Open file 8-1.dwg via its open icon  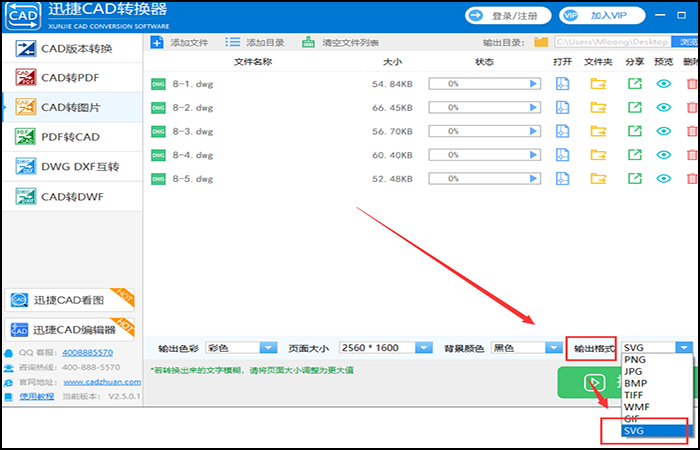click(x=562, y=83)
